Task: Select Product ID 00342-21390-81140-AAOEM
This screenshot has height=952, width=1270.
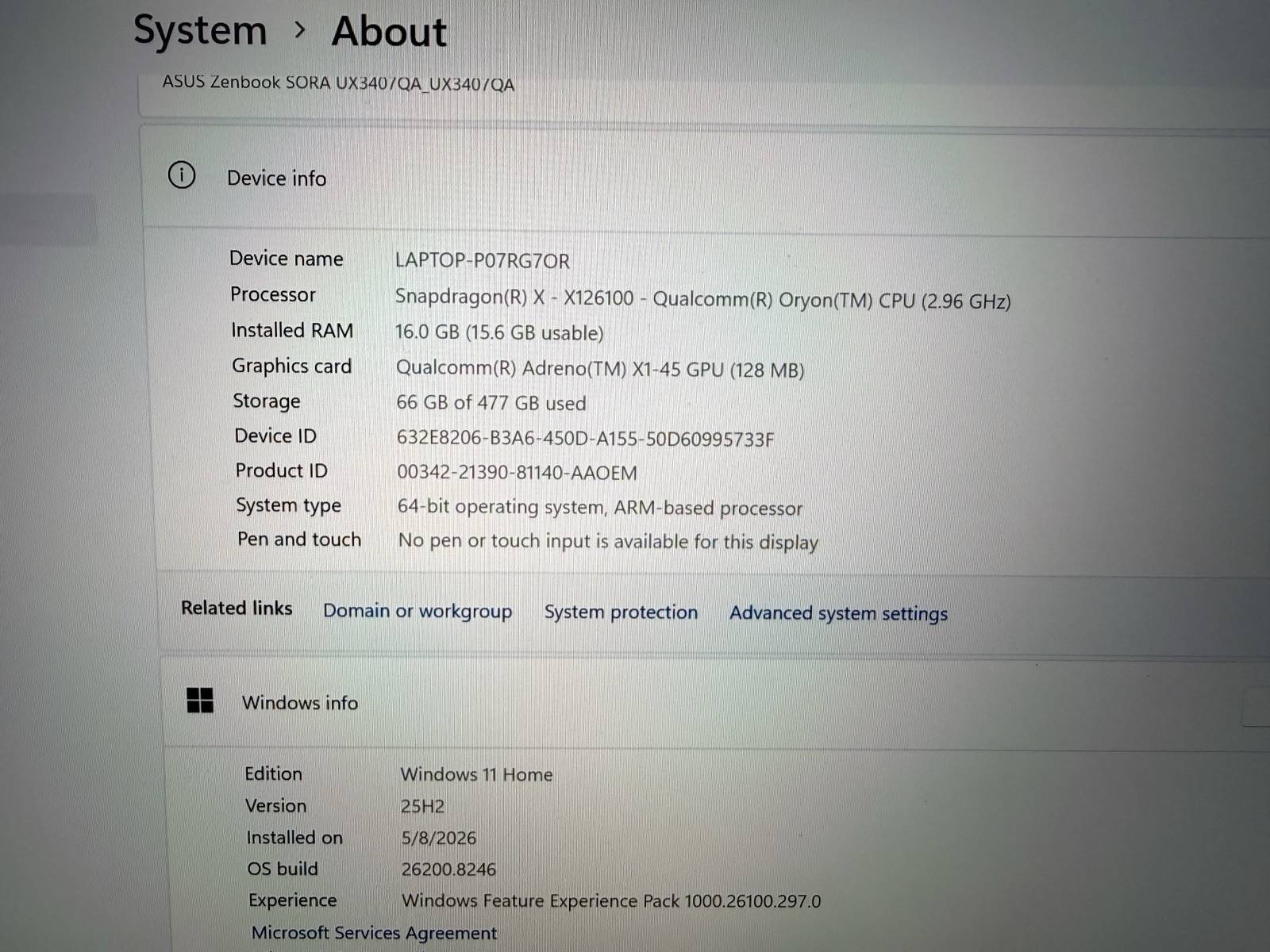Action: click(517, 473)
